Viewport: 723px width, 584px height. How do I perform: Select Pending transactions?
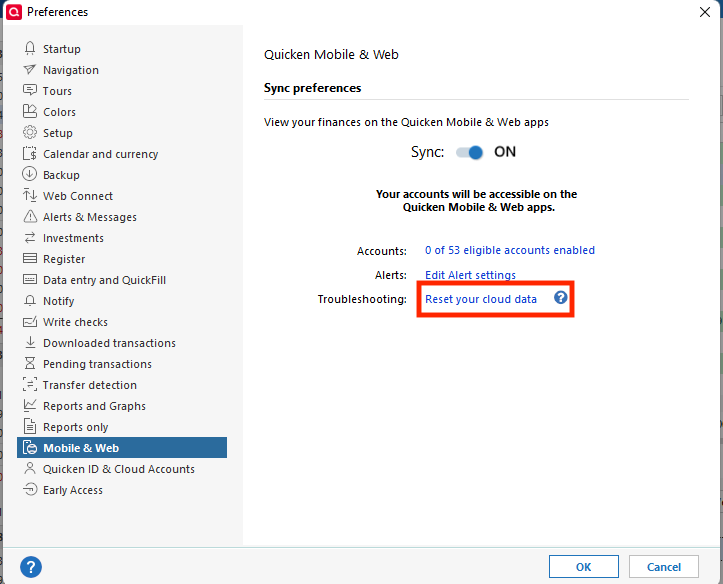coord(97,364)
